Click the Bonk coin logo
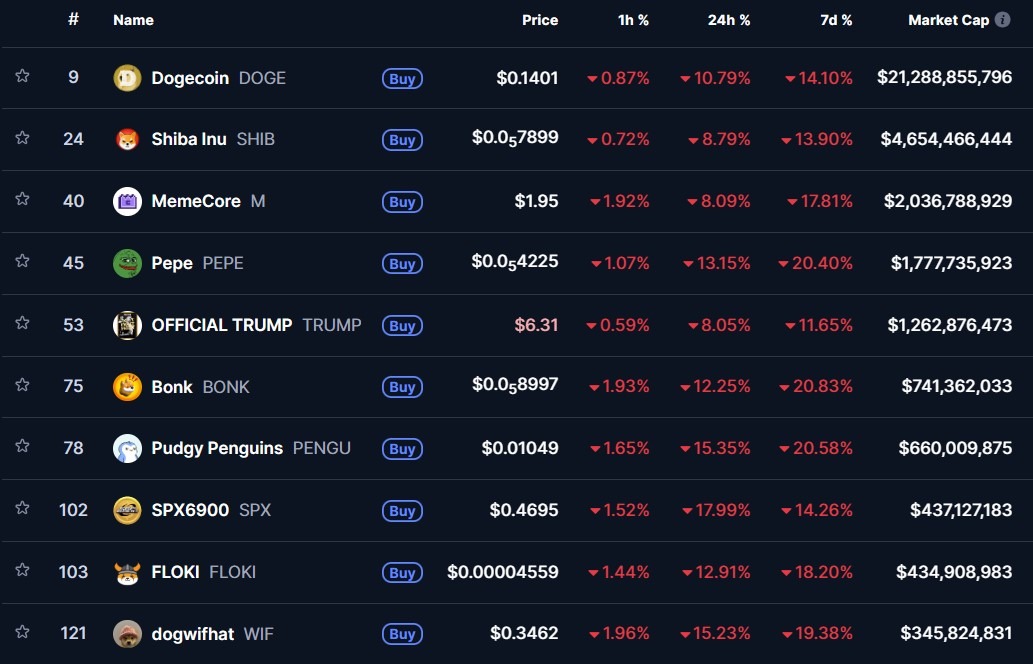The image size is (1033, 664). pyautogui.click(x=127, y=387)
